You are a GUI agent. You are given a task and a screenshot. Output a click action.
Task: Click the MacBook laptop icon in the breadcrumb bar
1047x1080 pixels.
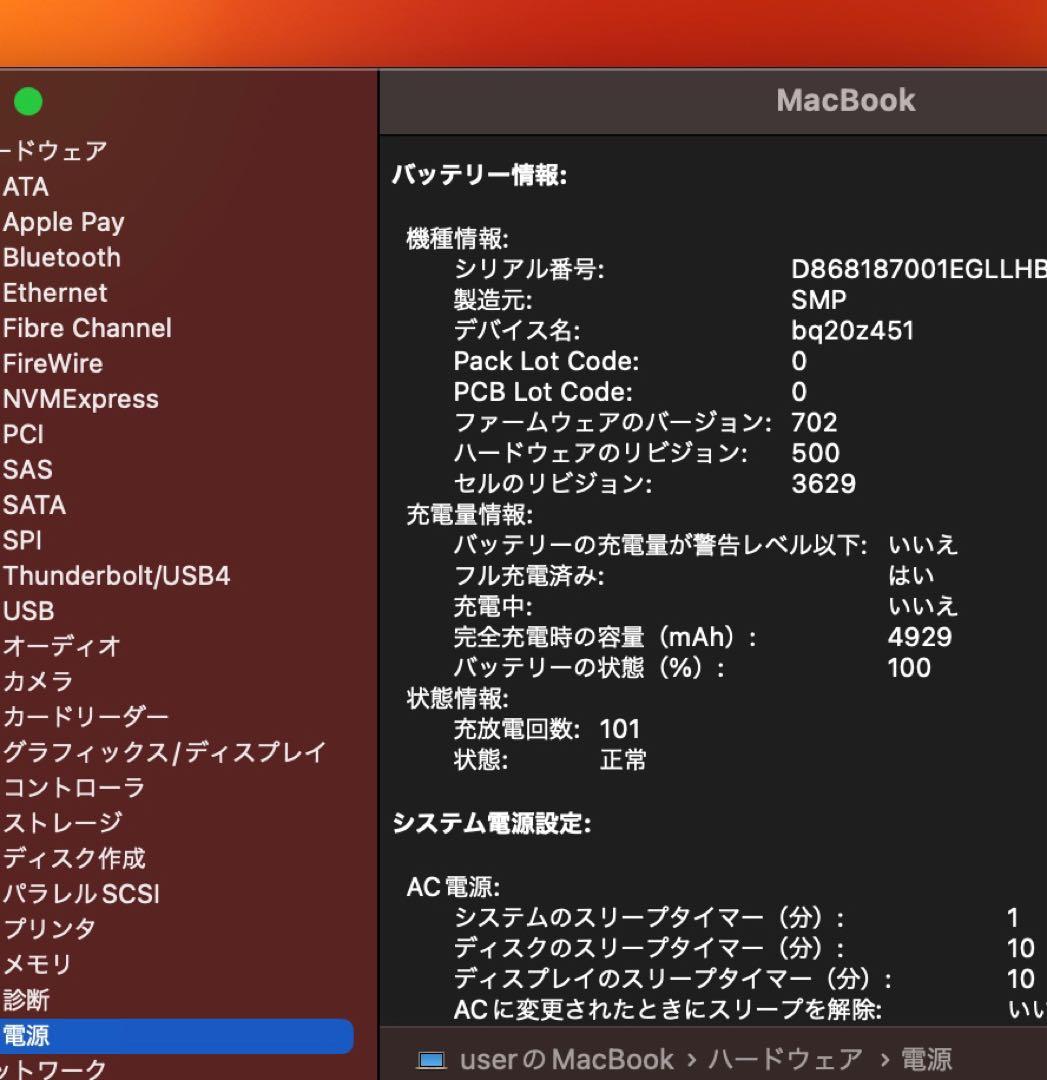(x=433, y=1059)
